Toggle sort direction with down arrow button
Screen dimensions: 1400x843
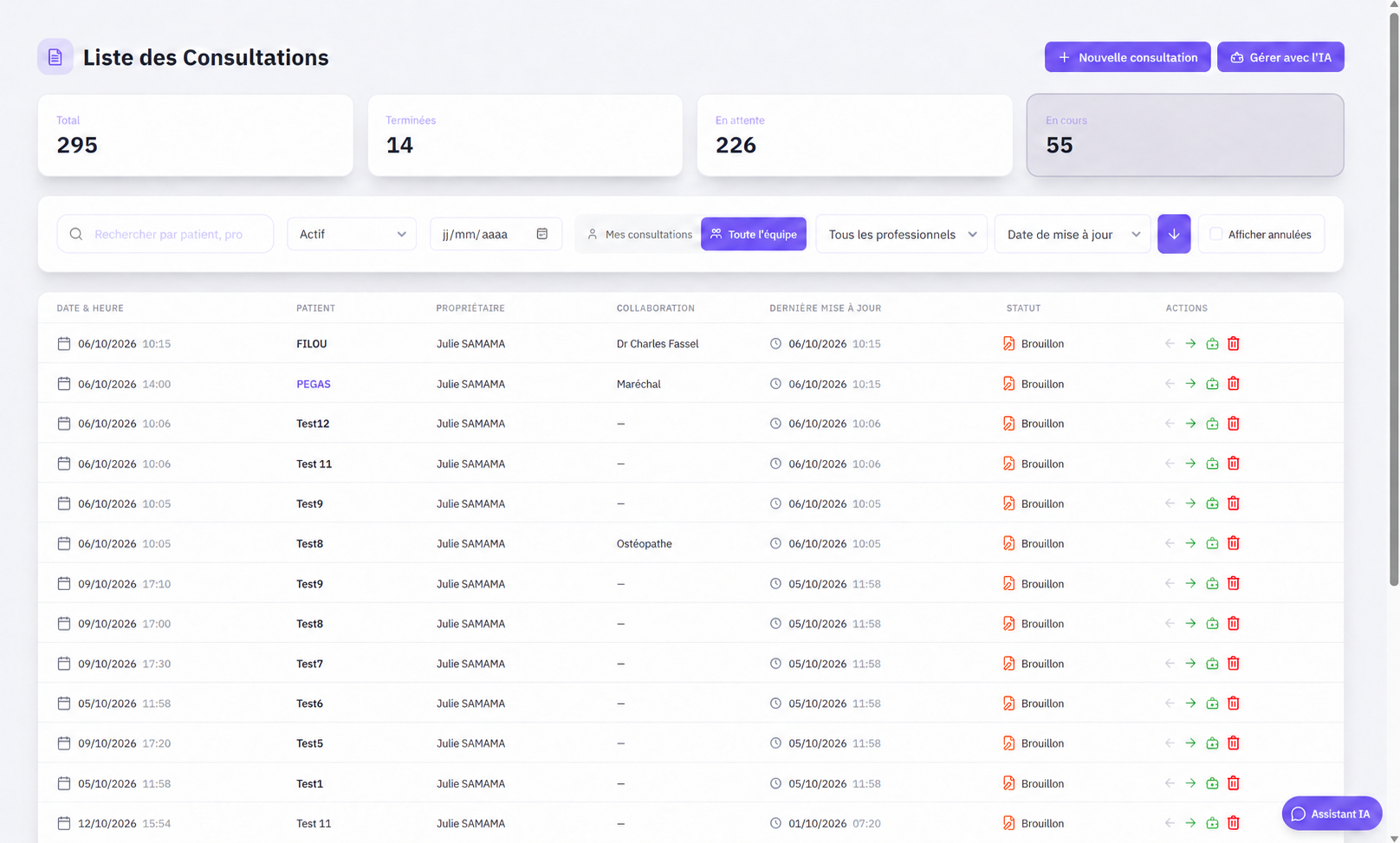coord(1174,234)
